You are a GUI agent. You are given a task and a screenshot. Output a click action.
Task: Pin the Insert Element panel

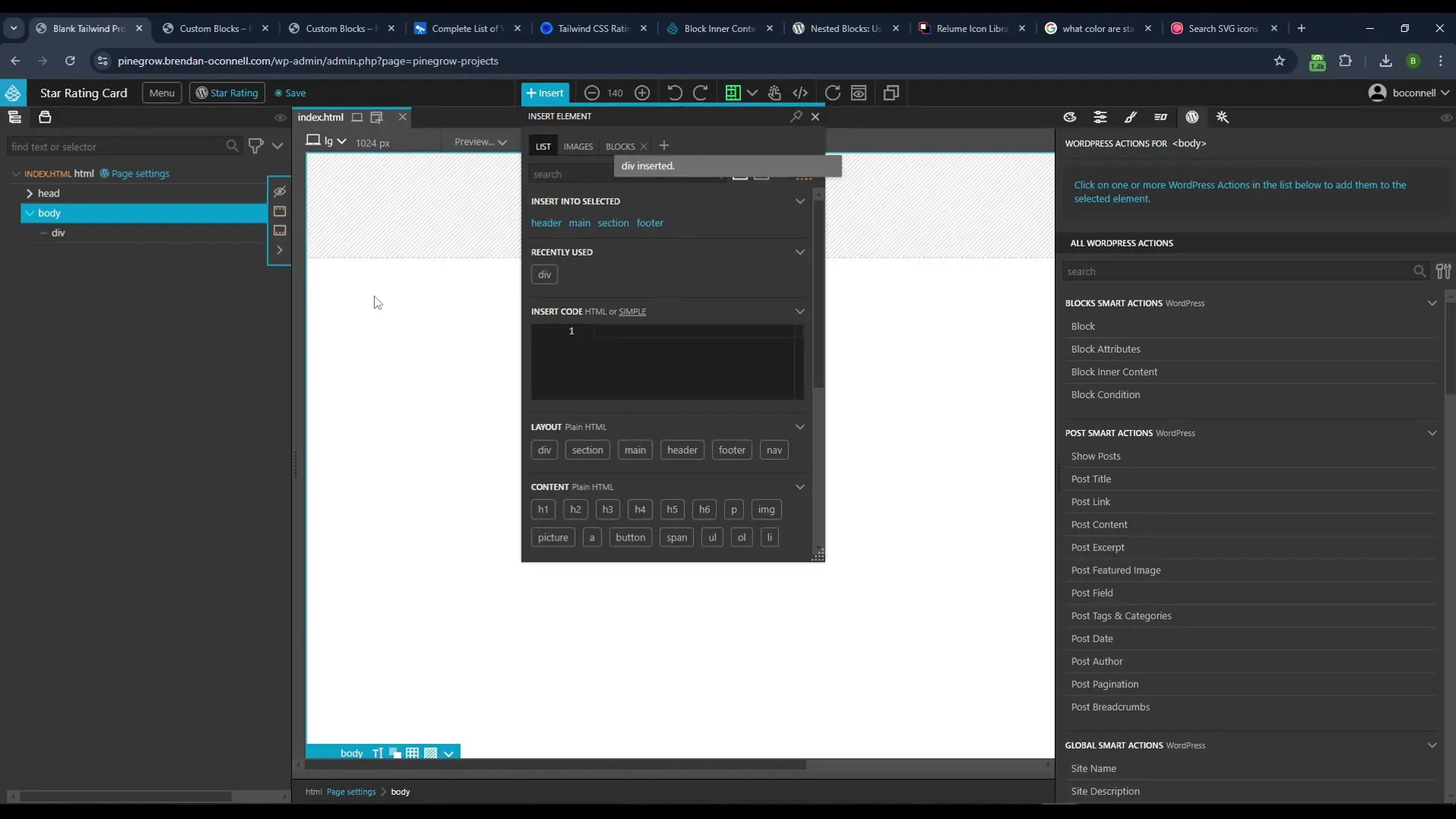[796, 116]
